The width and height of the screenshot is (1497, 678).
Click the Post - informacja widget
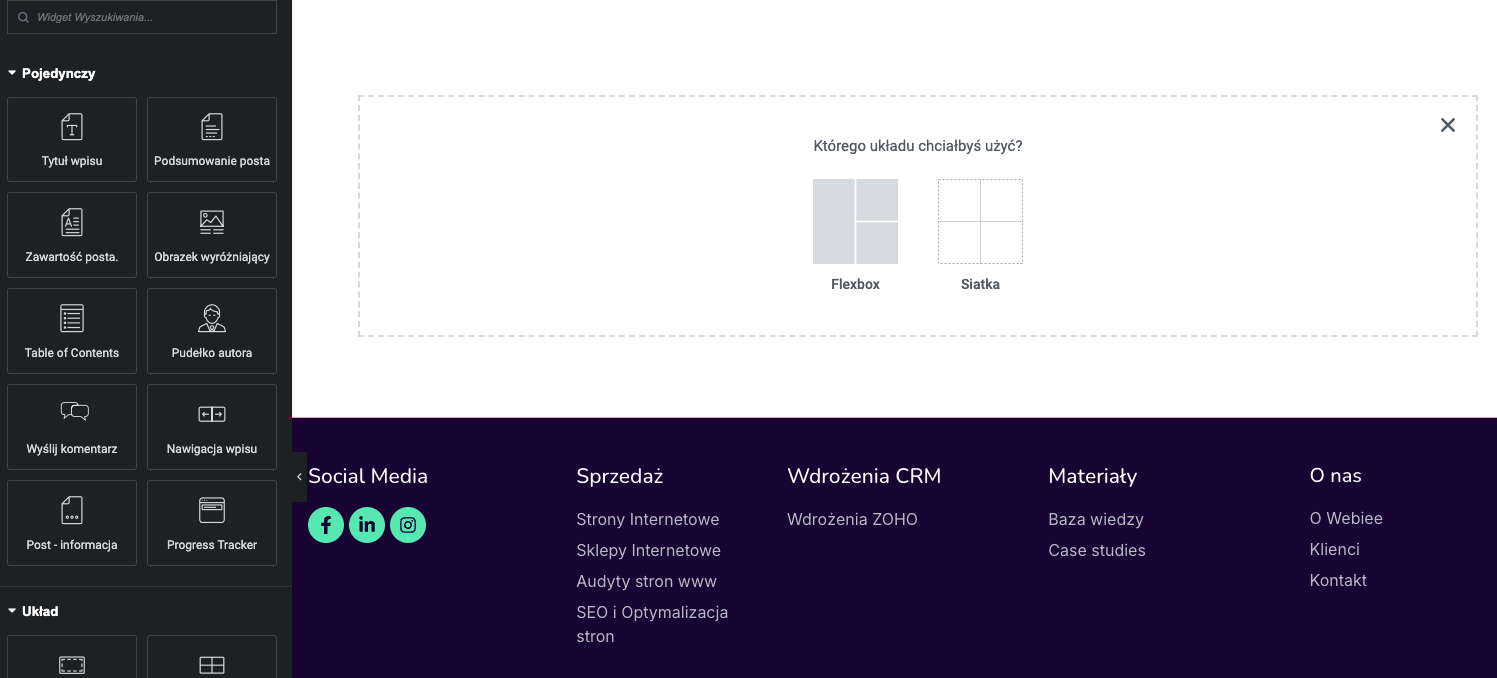72,523
